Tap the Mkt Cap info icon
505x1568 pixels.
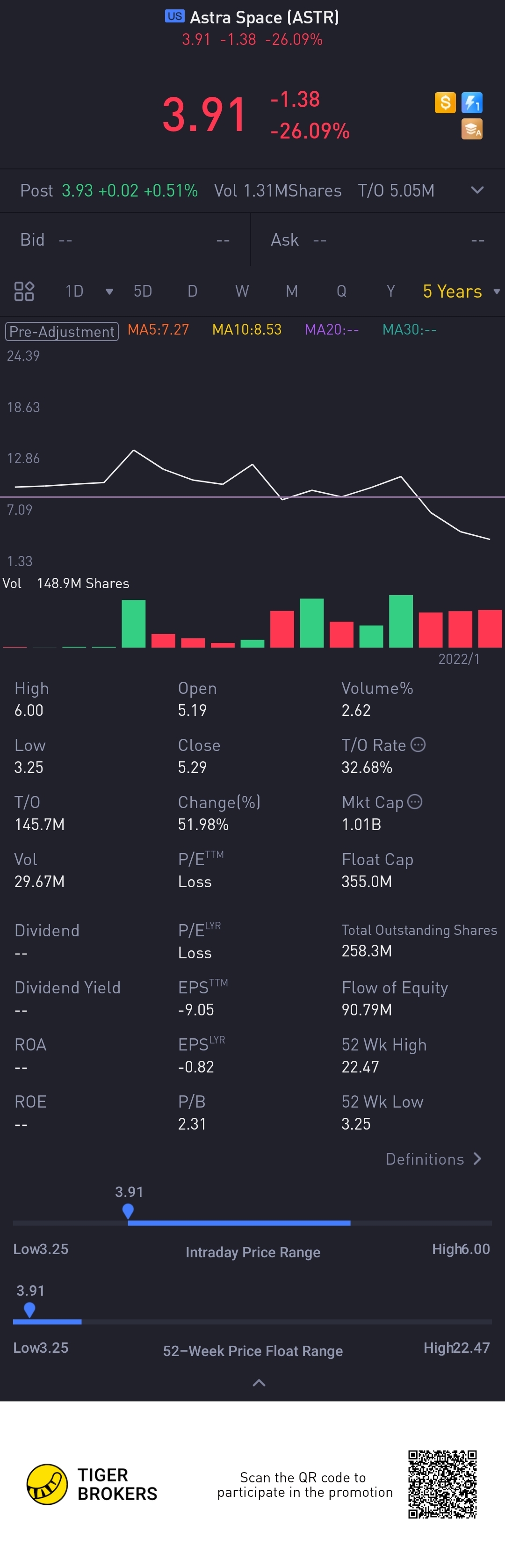415,801
